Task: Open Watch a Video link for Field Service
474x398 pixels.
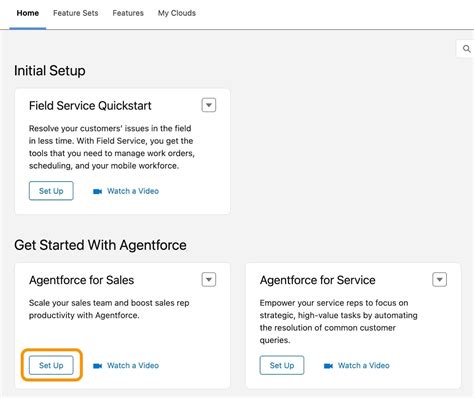Action: coord(133,191)
